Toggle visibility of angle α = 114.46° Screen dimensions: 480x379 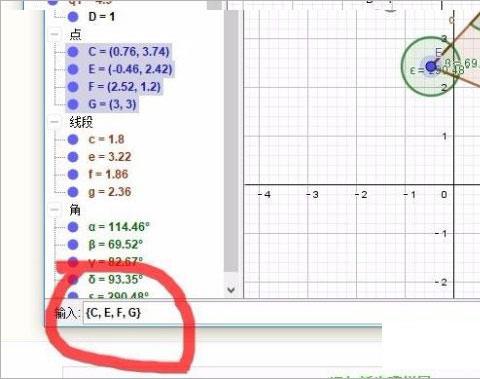[x=73, y=227]
